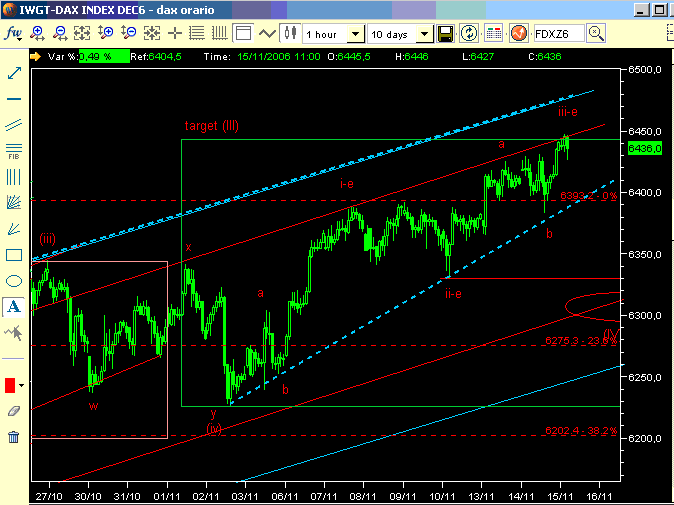Click the Time 15/11/2006 11:00 readout
Screen dimensions: 674x505
tap(262, 57)
